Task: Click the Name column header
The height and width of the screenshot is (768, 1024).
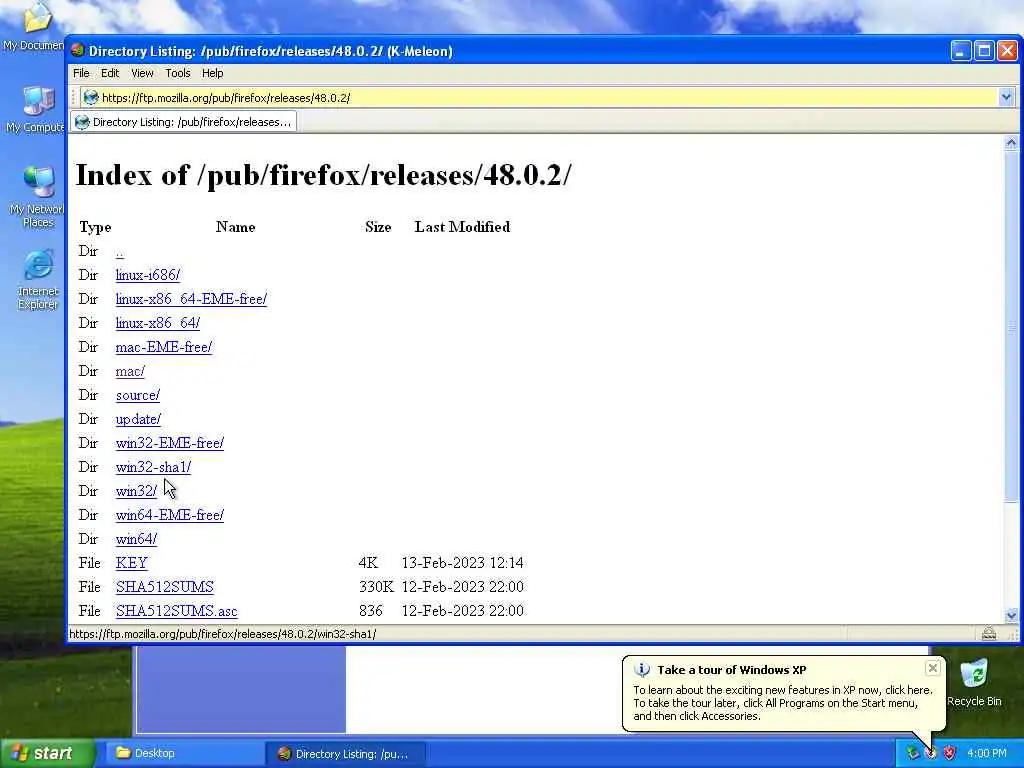Action: [x=236, y=227]
